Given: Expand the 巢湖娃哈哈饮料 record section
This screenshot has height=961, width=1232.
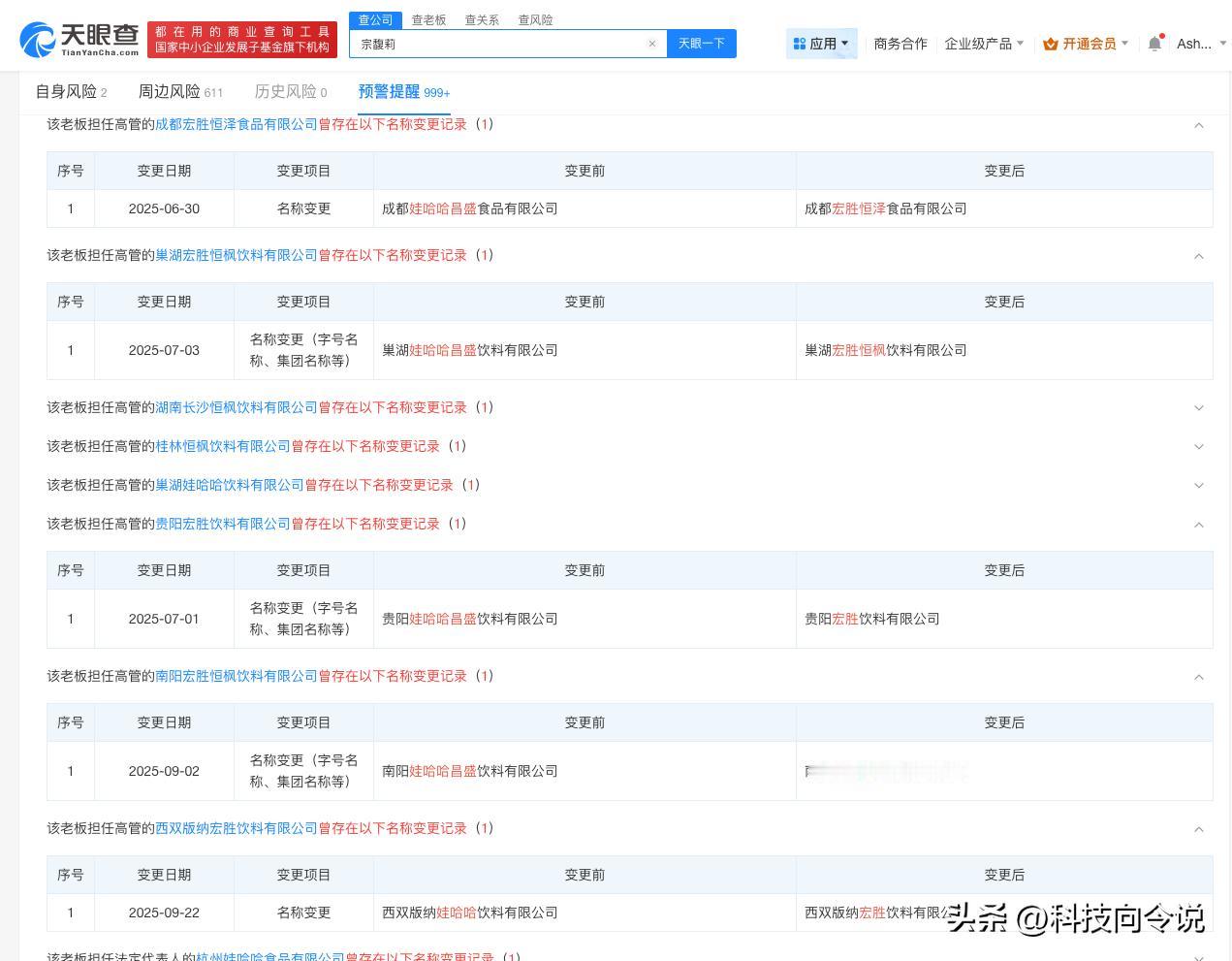Looking at the screenshot, I should click(1199, 486).
